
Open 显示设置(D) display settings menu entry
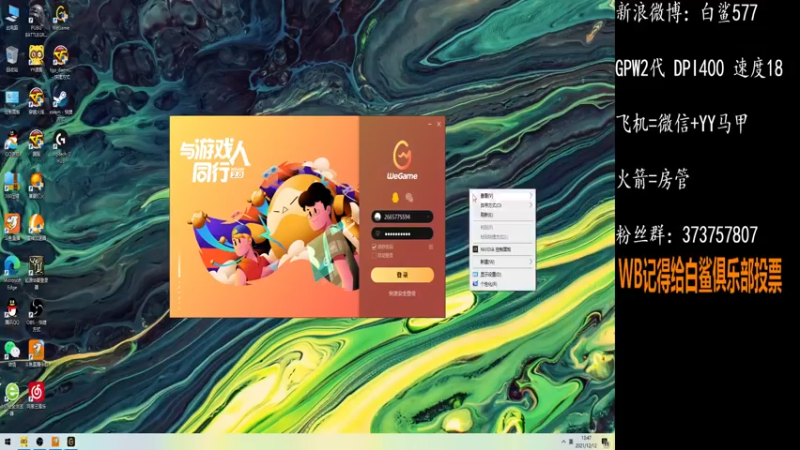click(x=503, y=274)
